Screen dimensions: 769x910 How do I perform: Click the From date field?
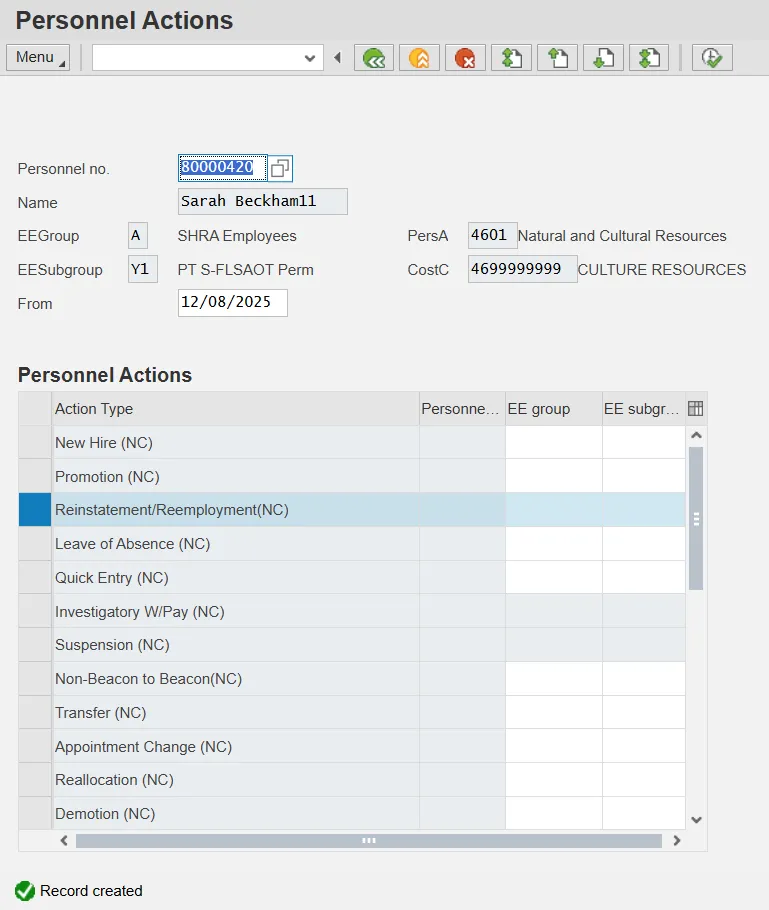(232, 303)
